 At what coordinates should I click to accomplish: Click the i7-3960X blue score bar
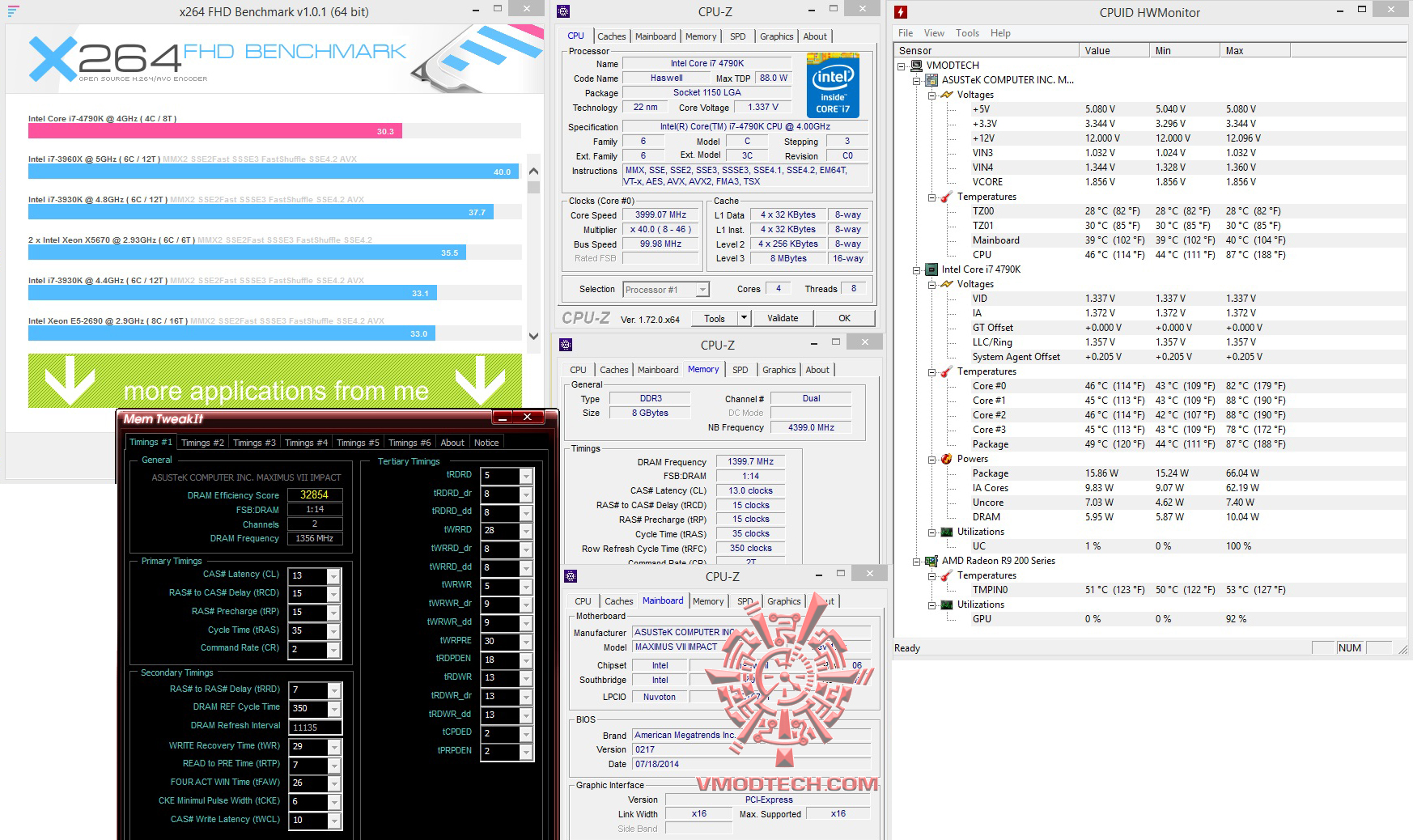(274, 172)
